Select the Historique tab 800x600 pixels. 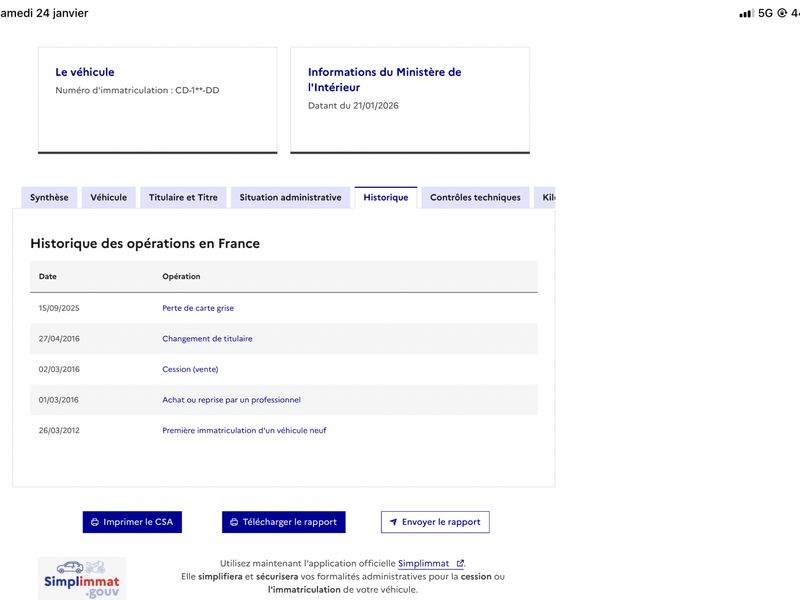[385, 198]
